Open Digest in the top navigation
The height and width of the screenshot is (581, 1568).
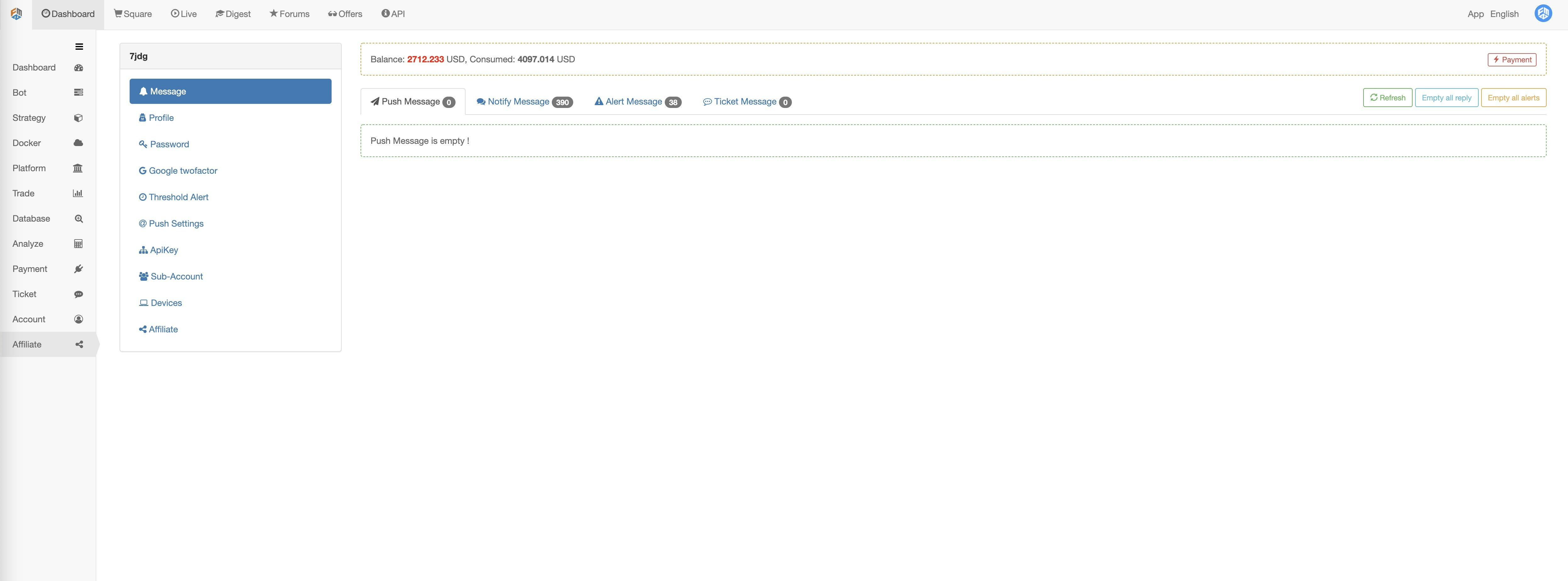[233, 14]
